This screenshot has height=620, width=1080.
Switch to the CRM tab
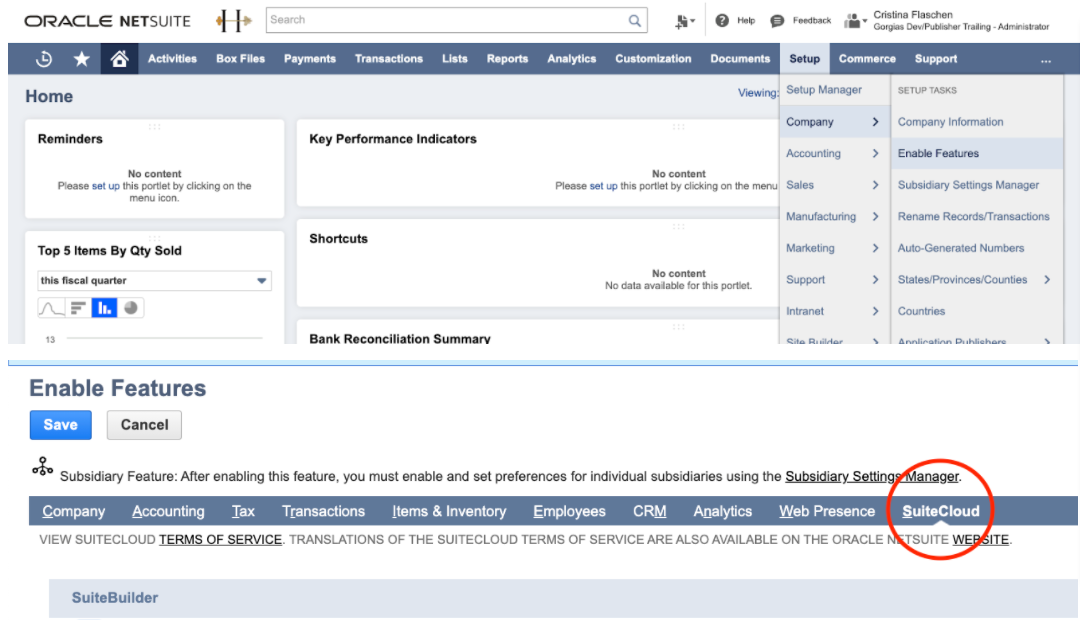pos(650,511)
